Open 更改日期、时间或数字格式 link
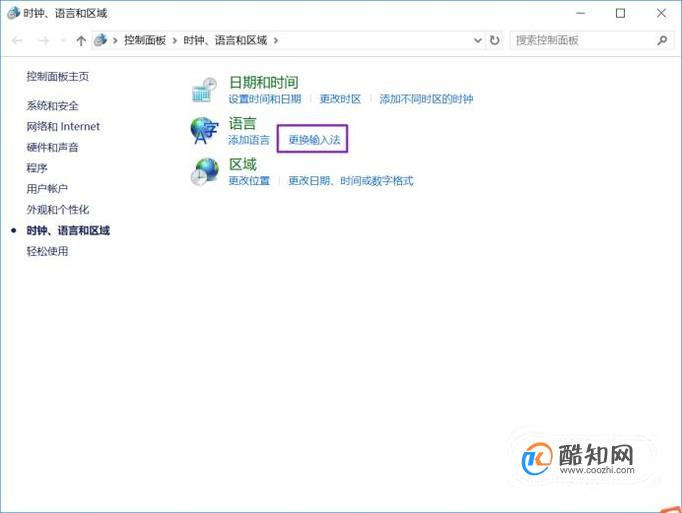The height and width of the screenshot is (513, 682). click(x=351, y=181)
